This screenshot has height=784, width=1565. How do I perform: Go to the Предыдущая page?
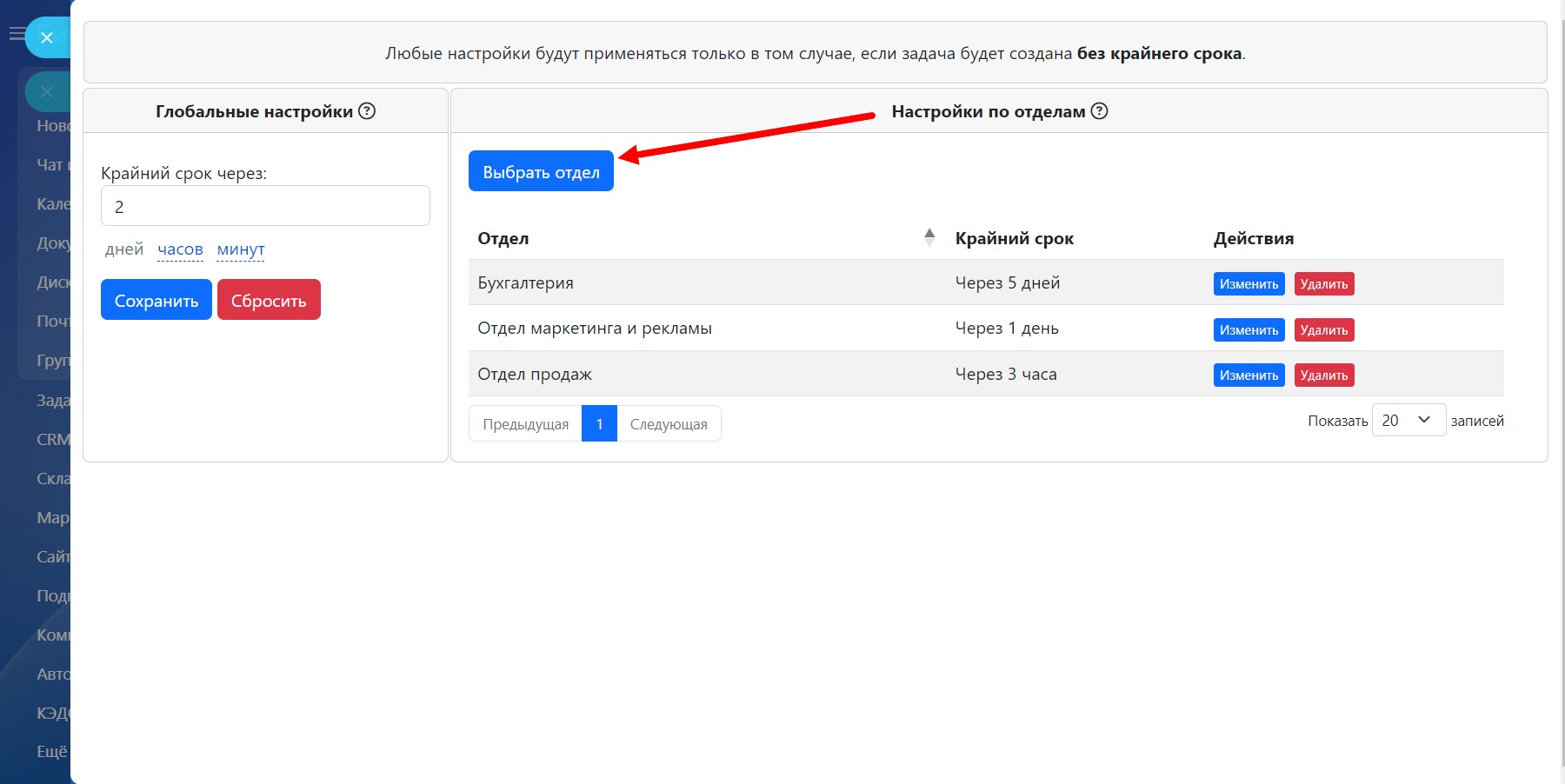click(525, 424)
